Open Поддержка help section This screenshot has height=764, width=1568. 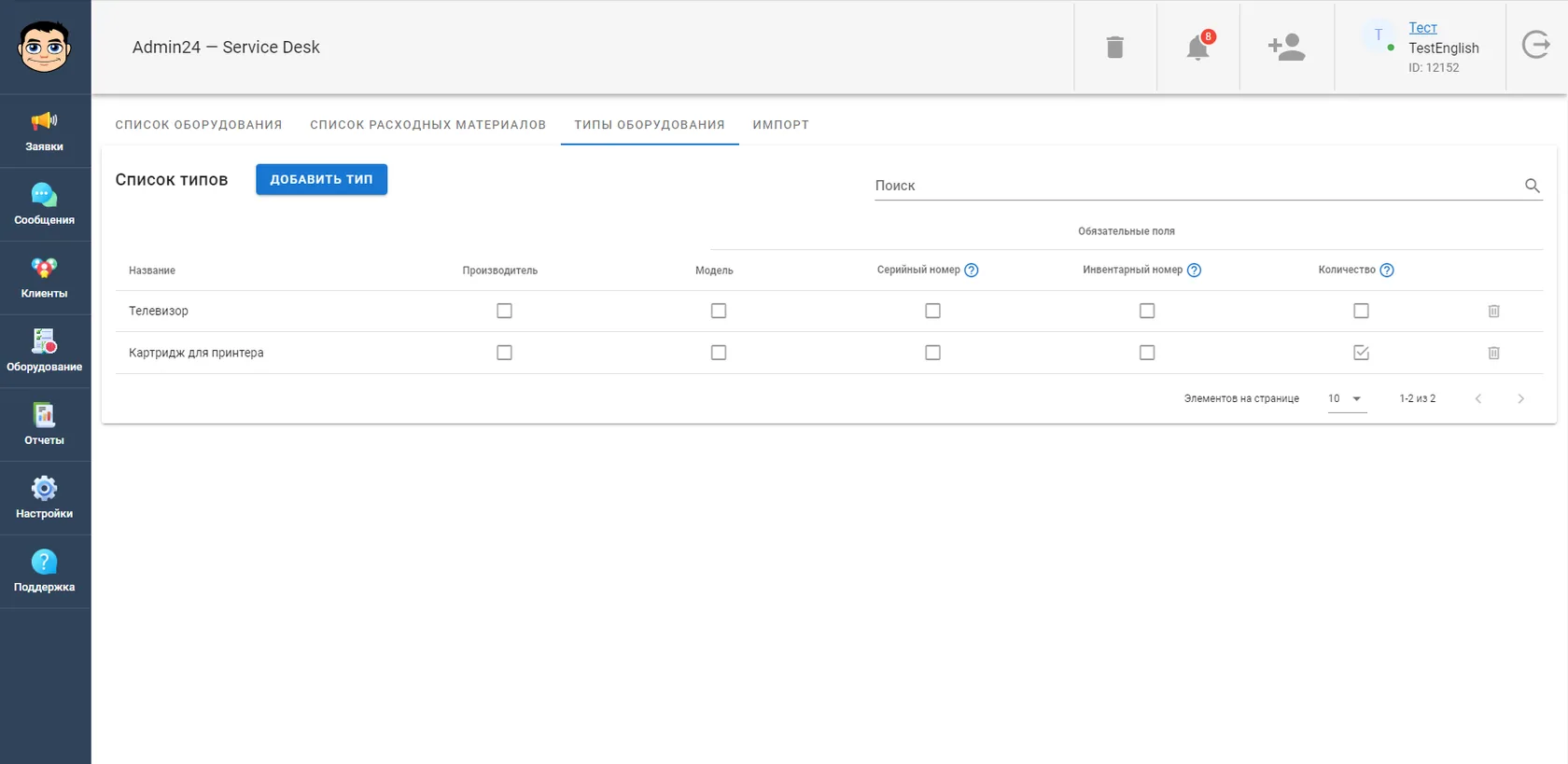(45, 572)
